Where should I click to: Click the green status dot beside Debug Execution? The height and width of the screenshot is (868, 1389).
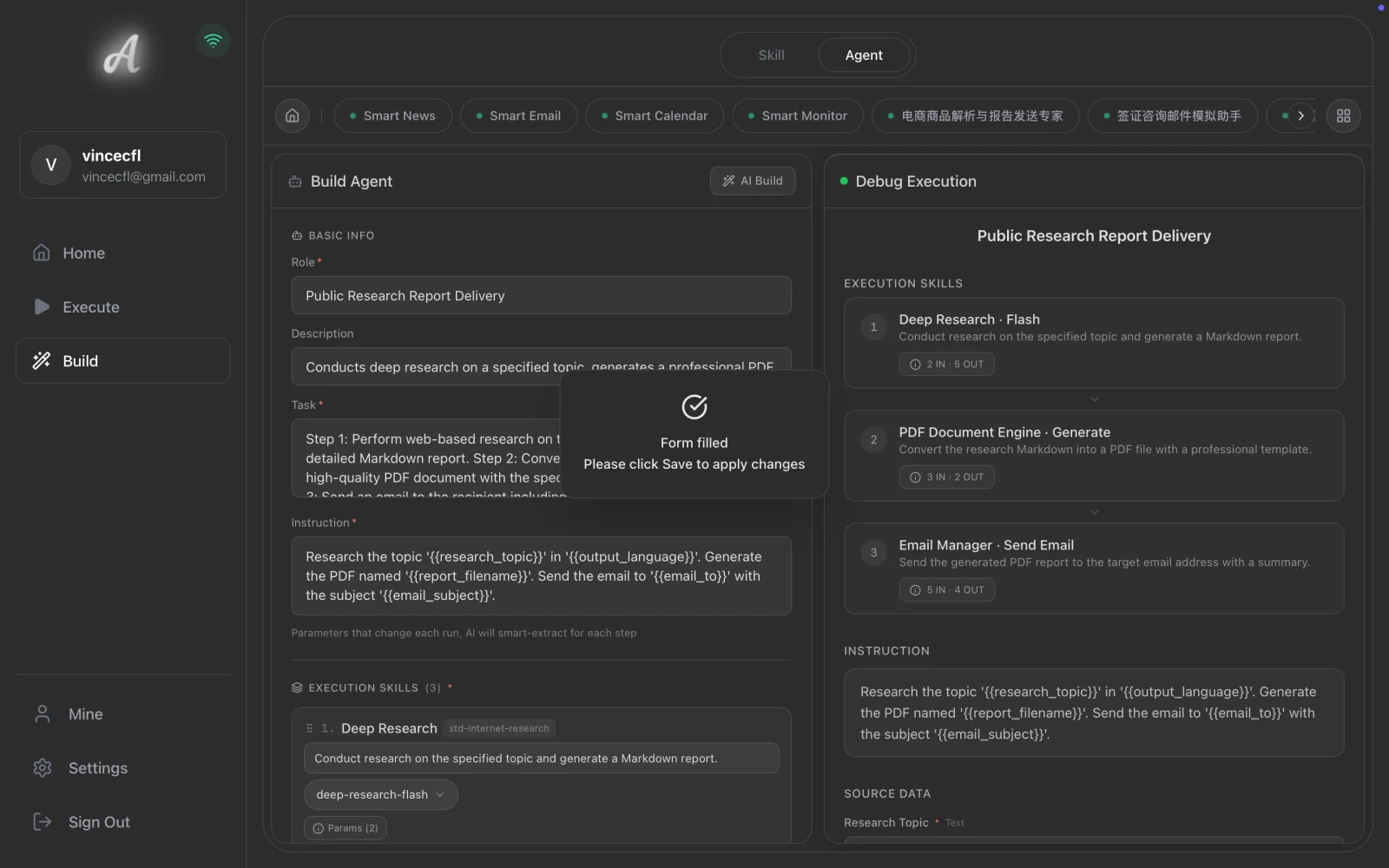coord(844,181)
